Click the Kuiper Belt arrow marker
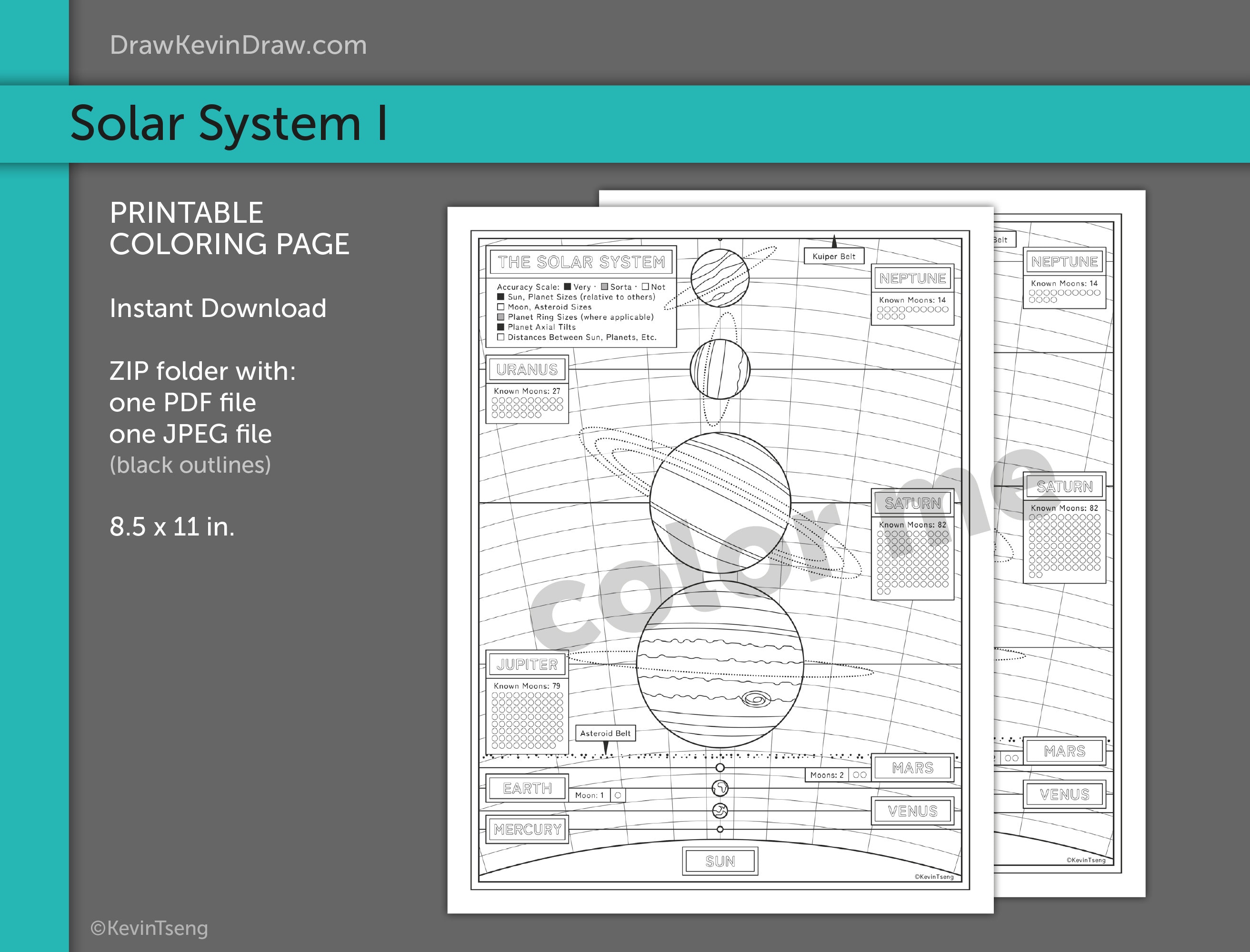This screenshot has width=1250, height=952. pos(833,240)
